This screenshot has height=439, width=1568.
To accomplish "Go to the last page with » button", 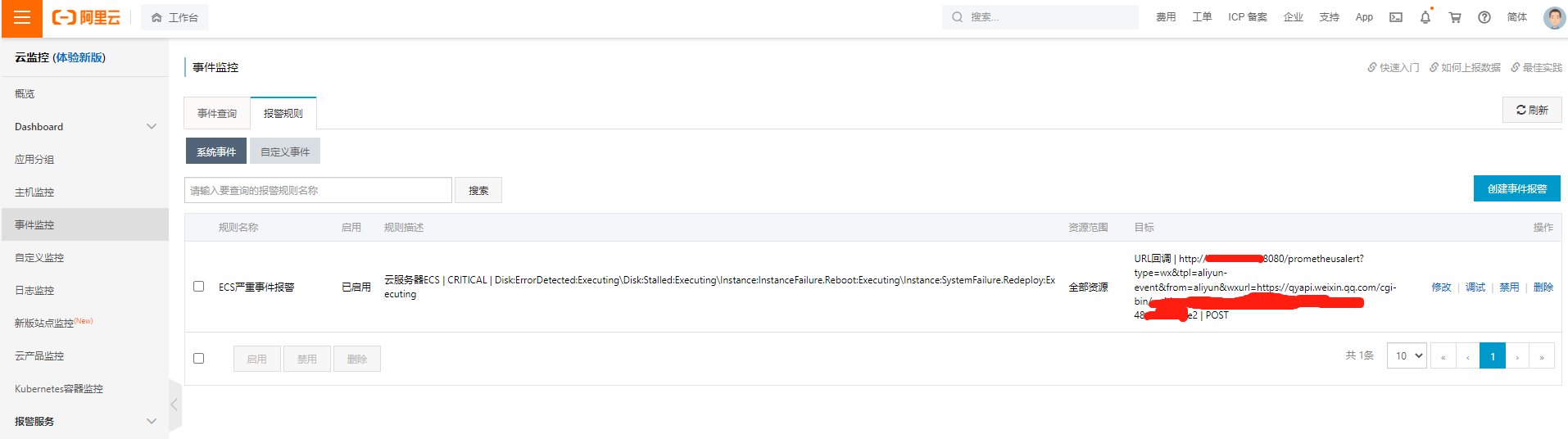I will click(1542, 356).
